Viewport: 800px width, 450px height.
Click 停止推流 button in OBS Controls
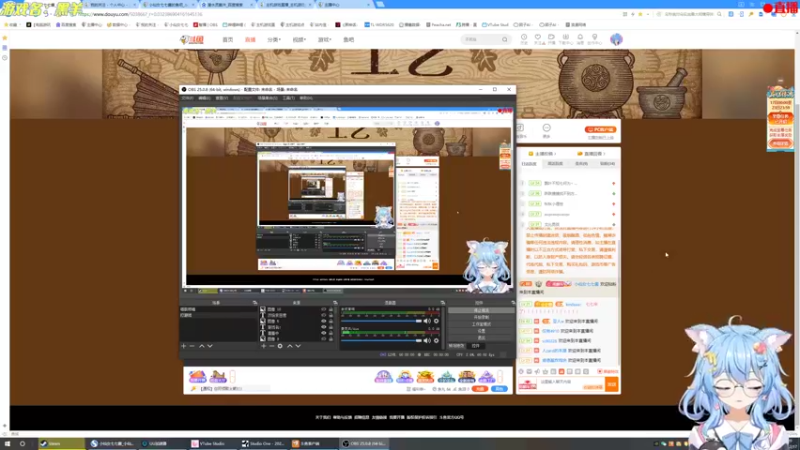click(x=481, y=310)
